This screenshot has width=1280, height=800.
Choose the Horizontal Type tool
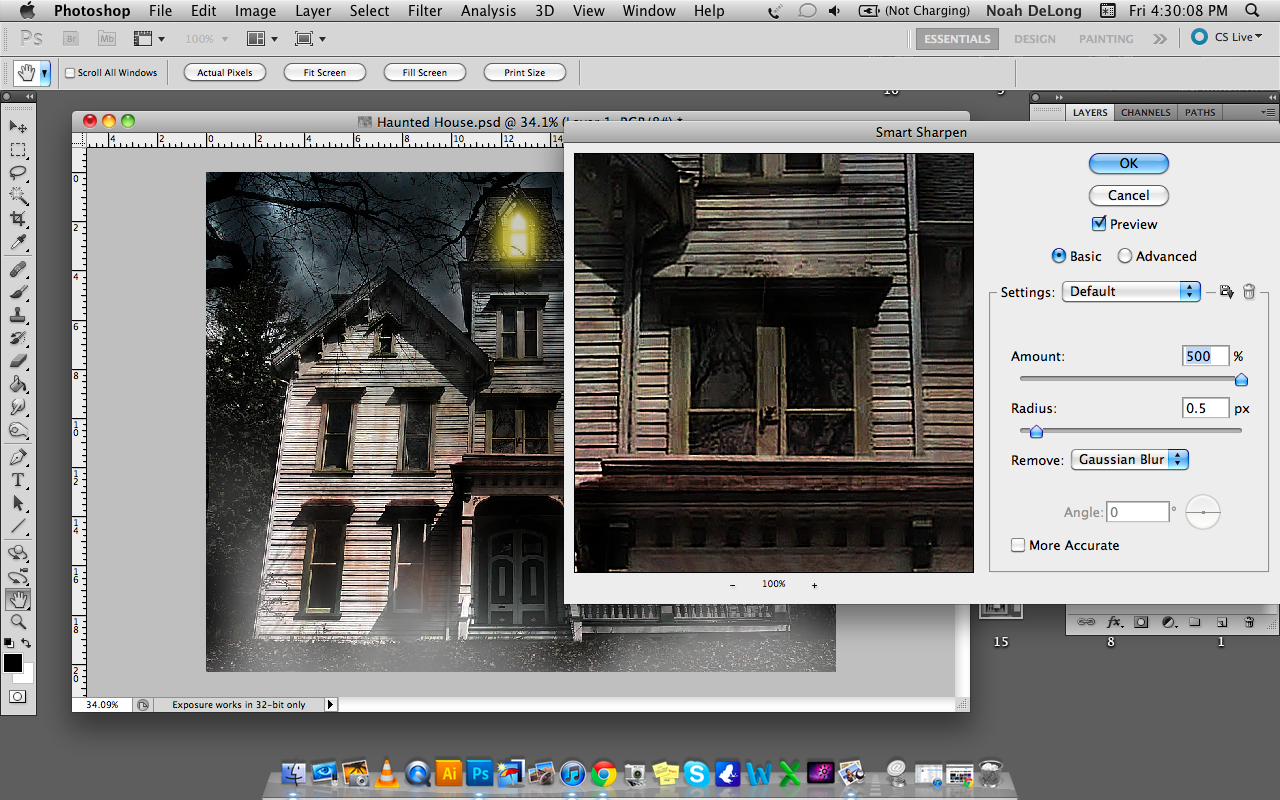[18, 480]
